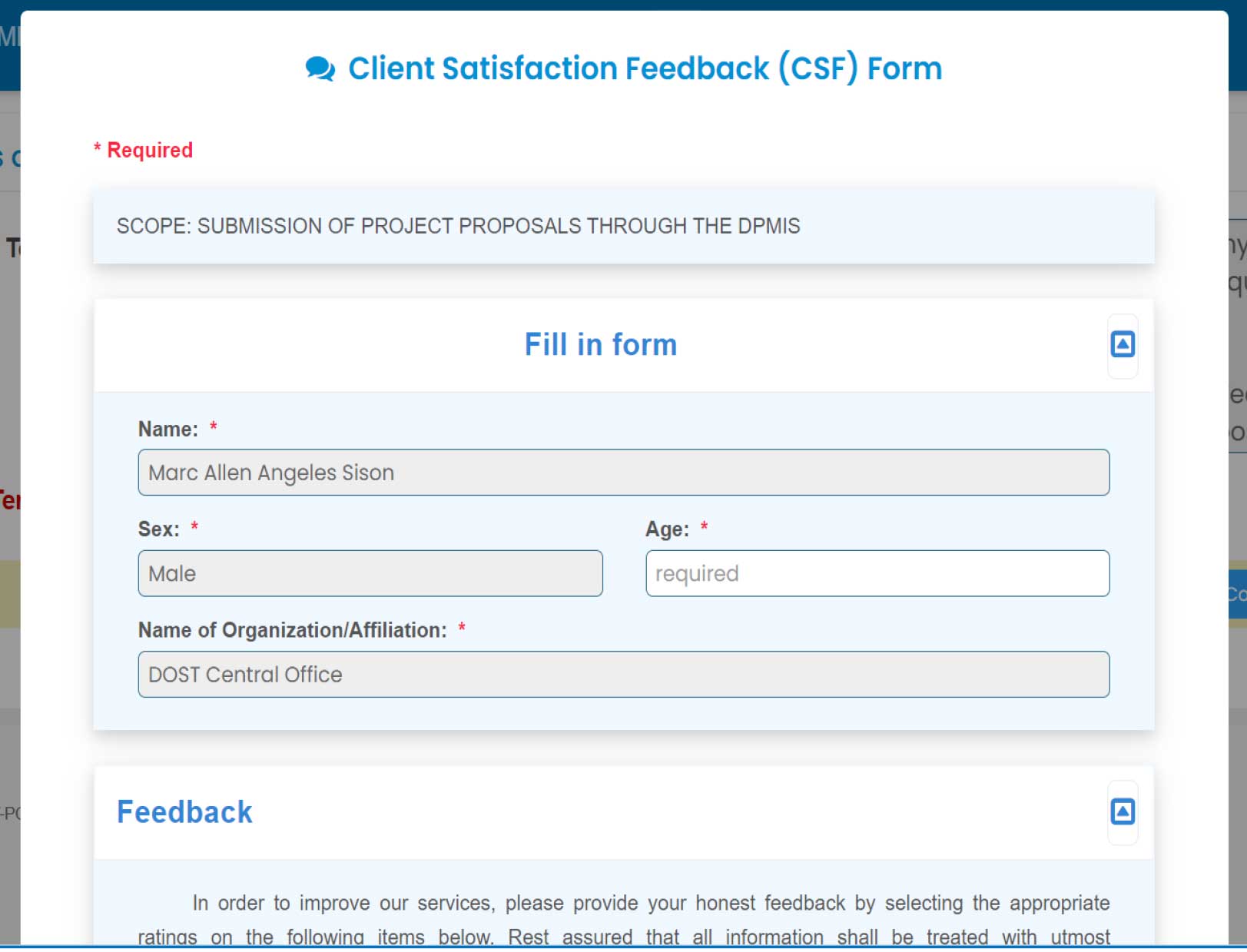
Task: Click the Age input field
Action: (877, 573)
